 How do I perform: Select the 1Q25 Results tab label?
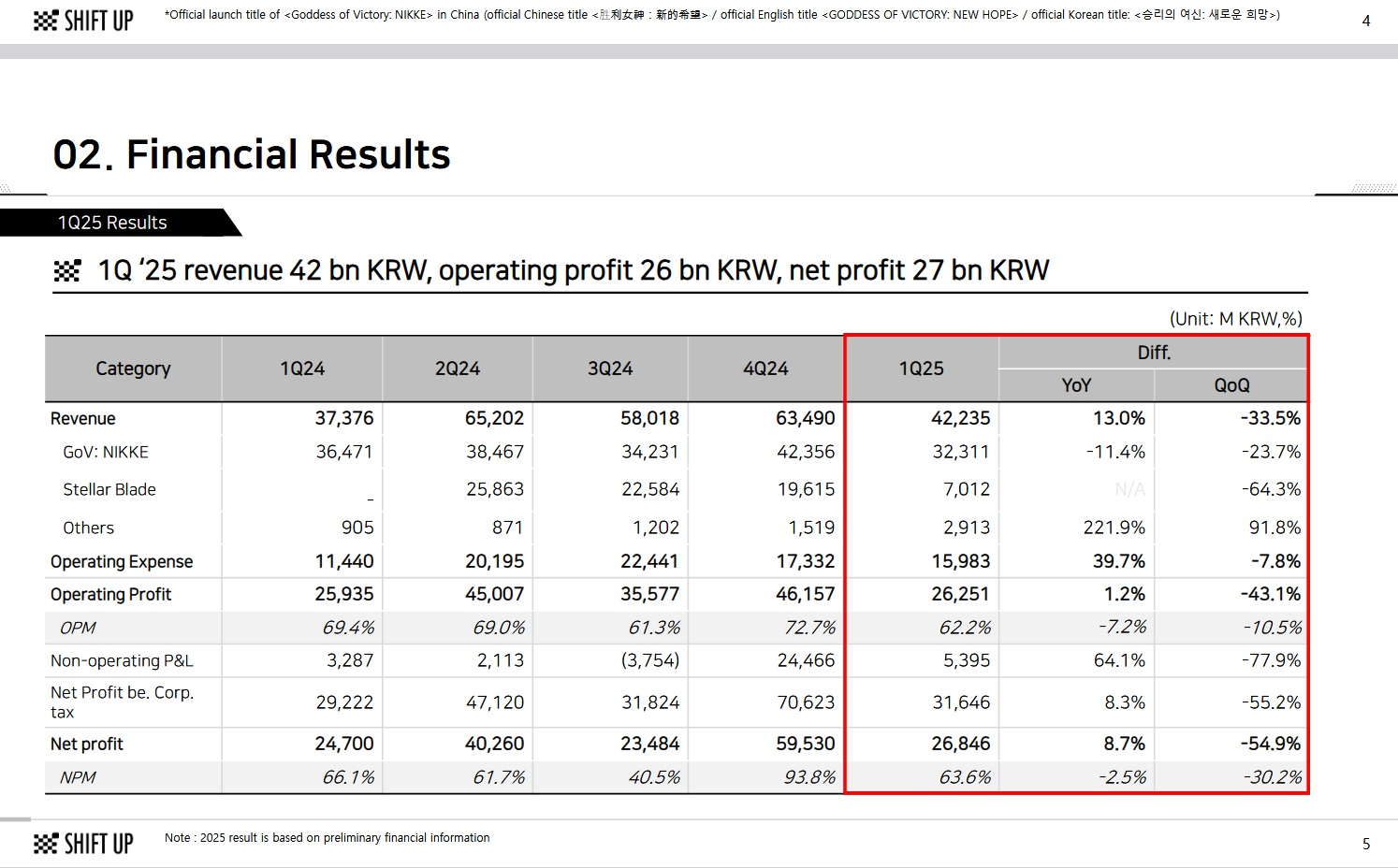coord(112,223)
